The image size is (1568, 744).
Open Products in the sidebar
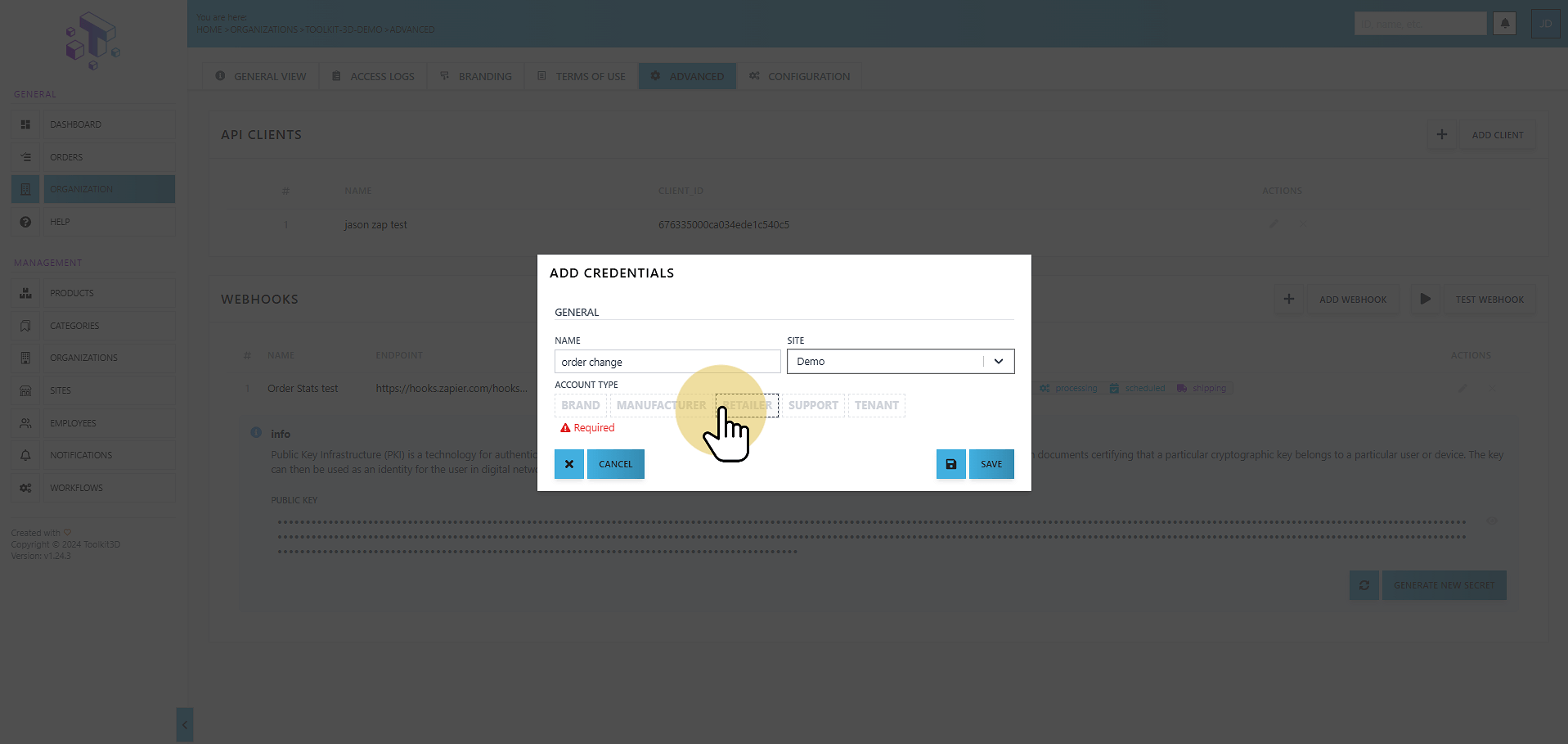[x=109, y=293]
